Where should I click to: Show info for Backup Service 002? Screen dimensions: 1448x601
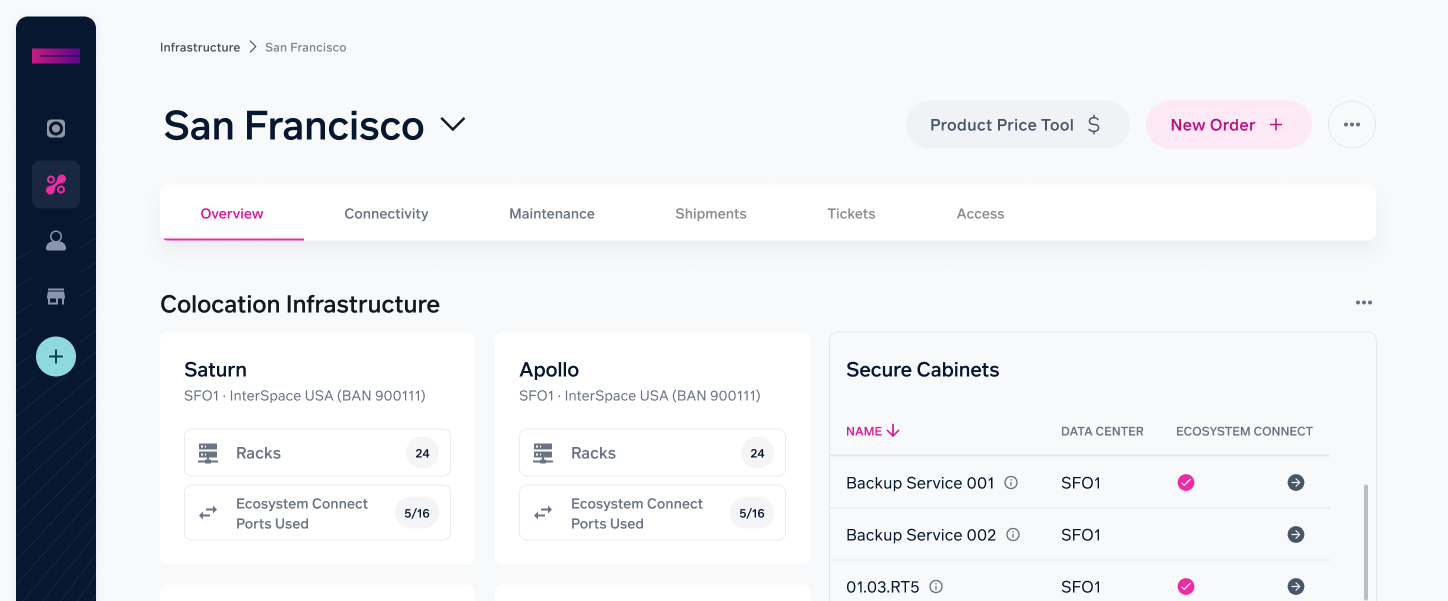[x=1013, y=535]
